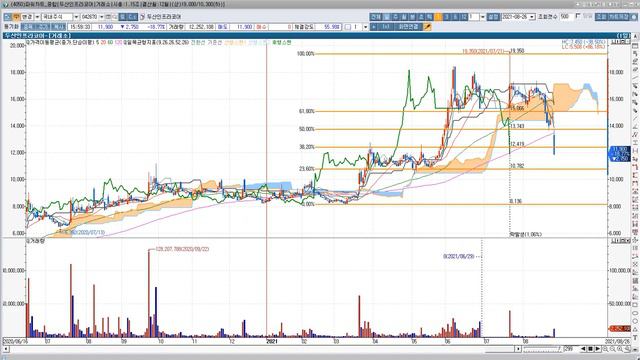The height and width of the screenshot is (360, 640).
Task: Click the 61.80% Fibonacci level label
Action: pyautogui.click(x=307, y=111)
